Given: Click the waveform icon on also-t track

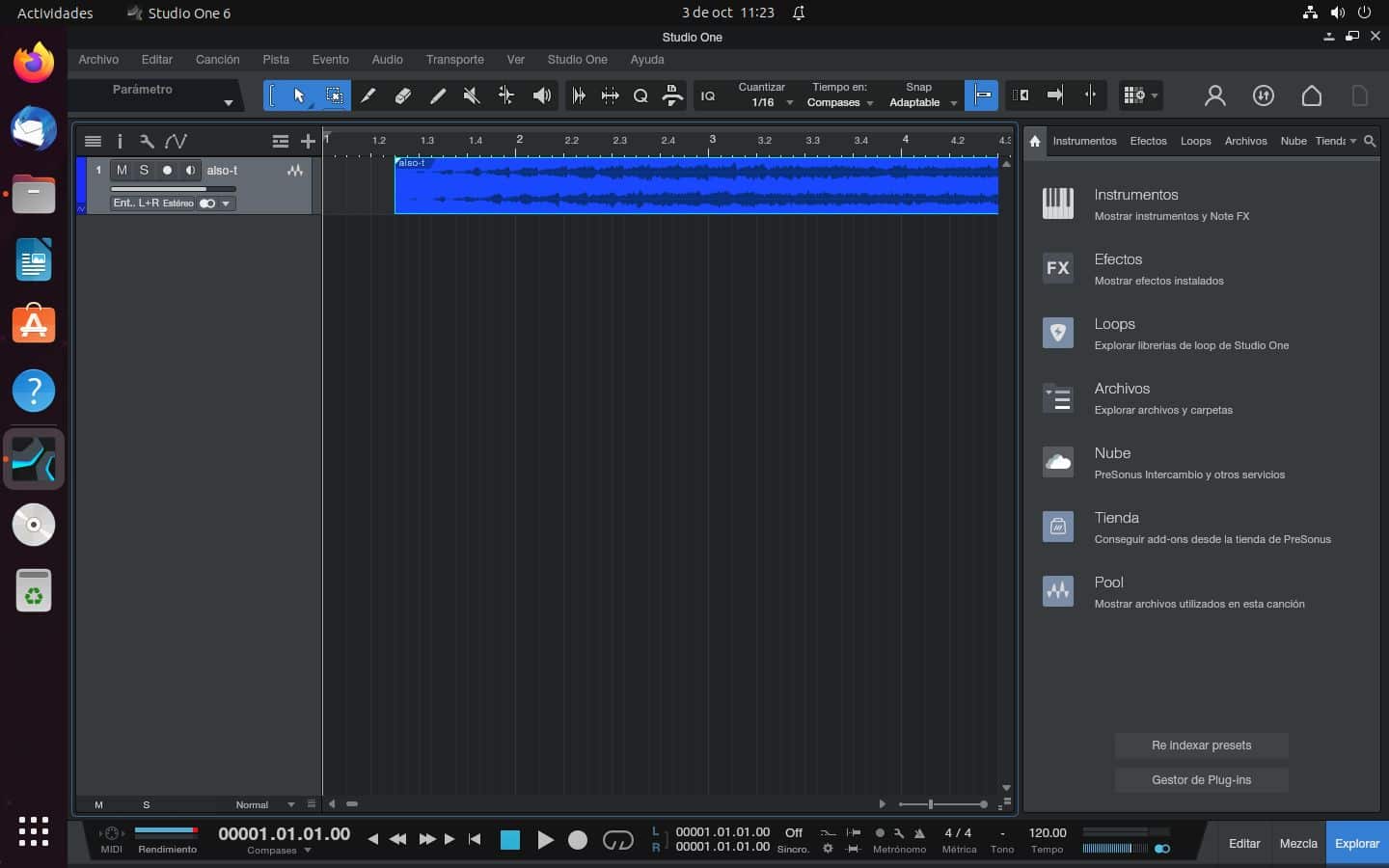Looking at the screenshot, I should [295, 171].
